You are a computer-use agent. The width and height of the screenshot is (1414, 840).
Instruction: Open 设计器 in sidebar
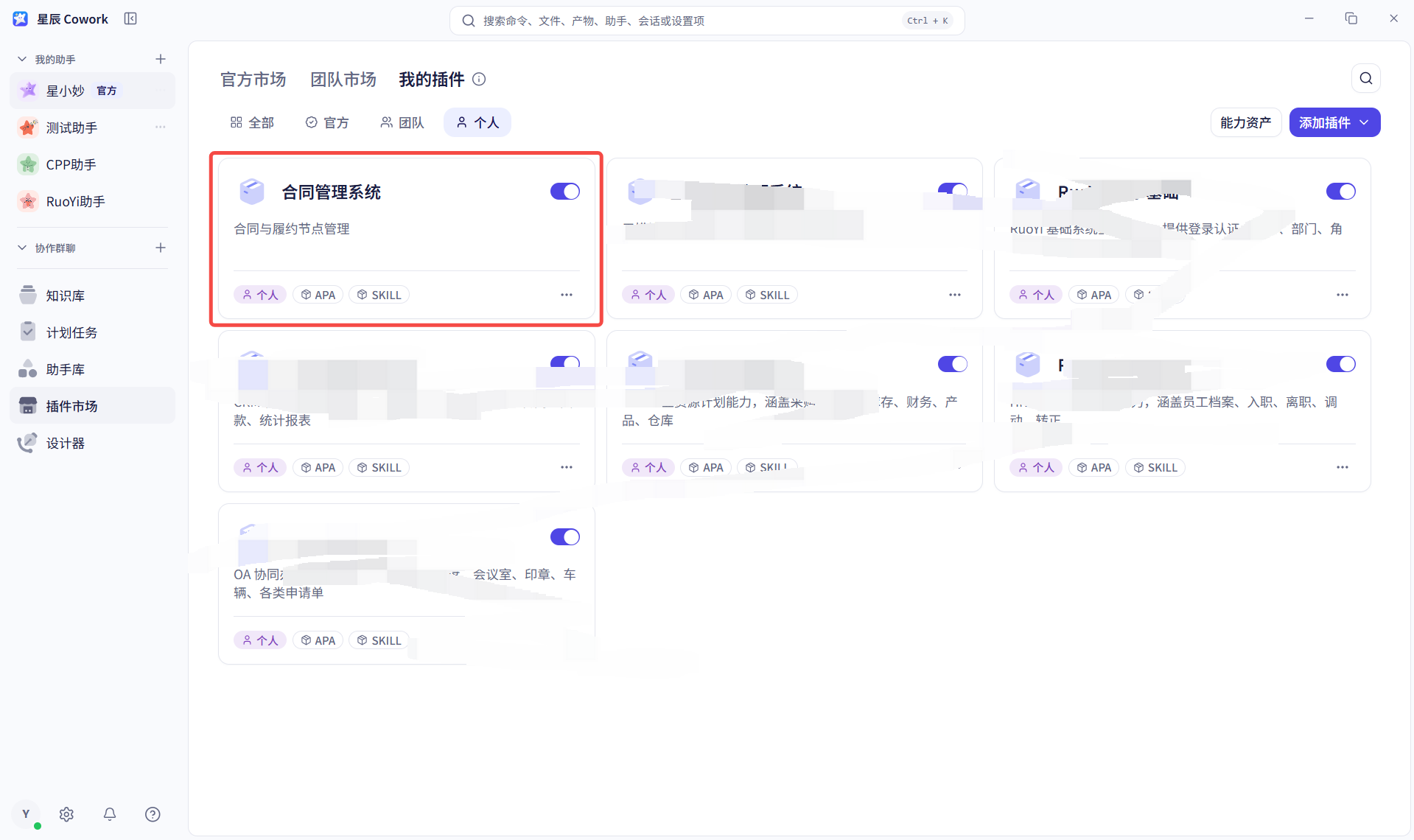[x=92, y=443]
